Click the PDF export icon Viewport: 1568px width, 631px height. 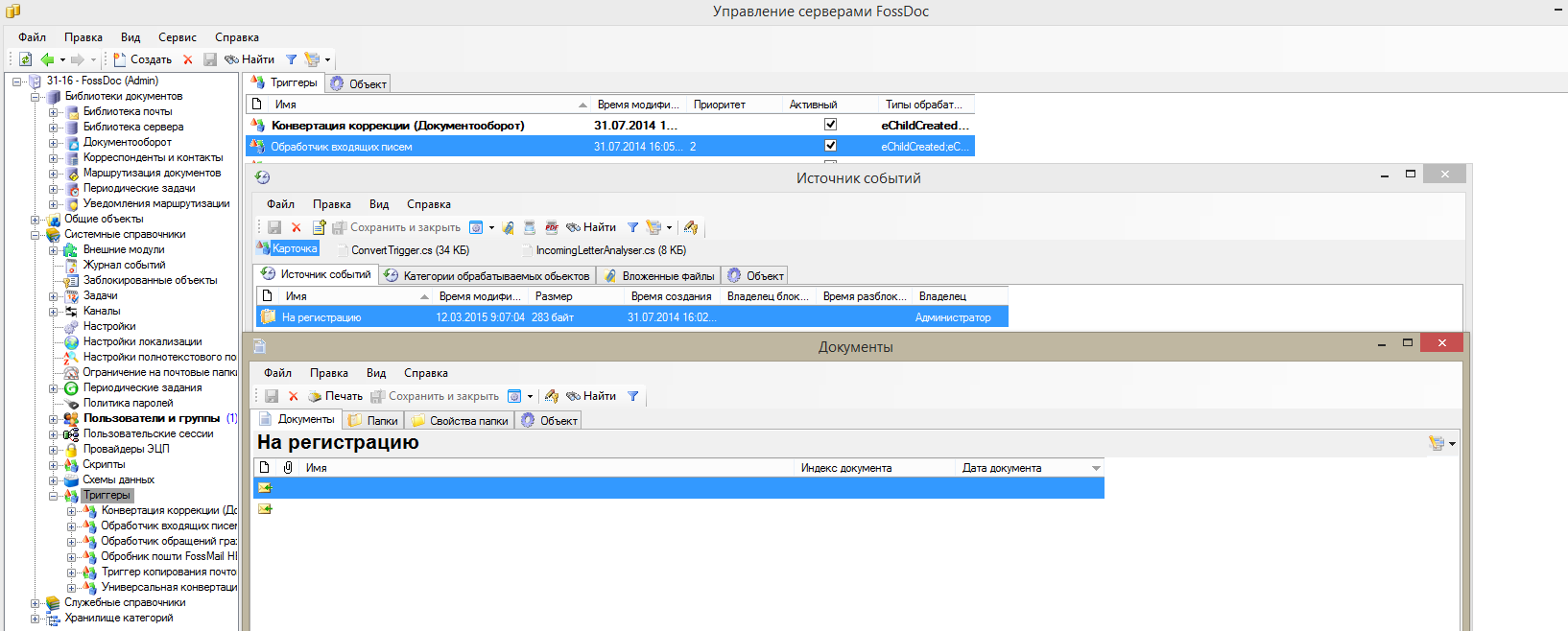pos(552,227)
